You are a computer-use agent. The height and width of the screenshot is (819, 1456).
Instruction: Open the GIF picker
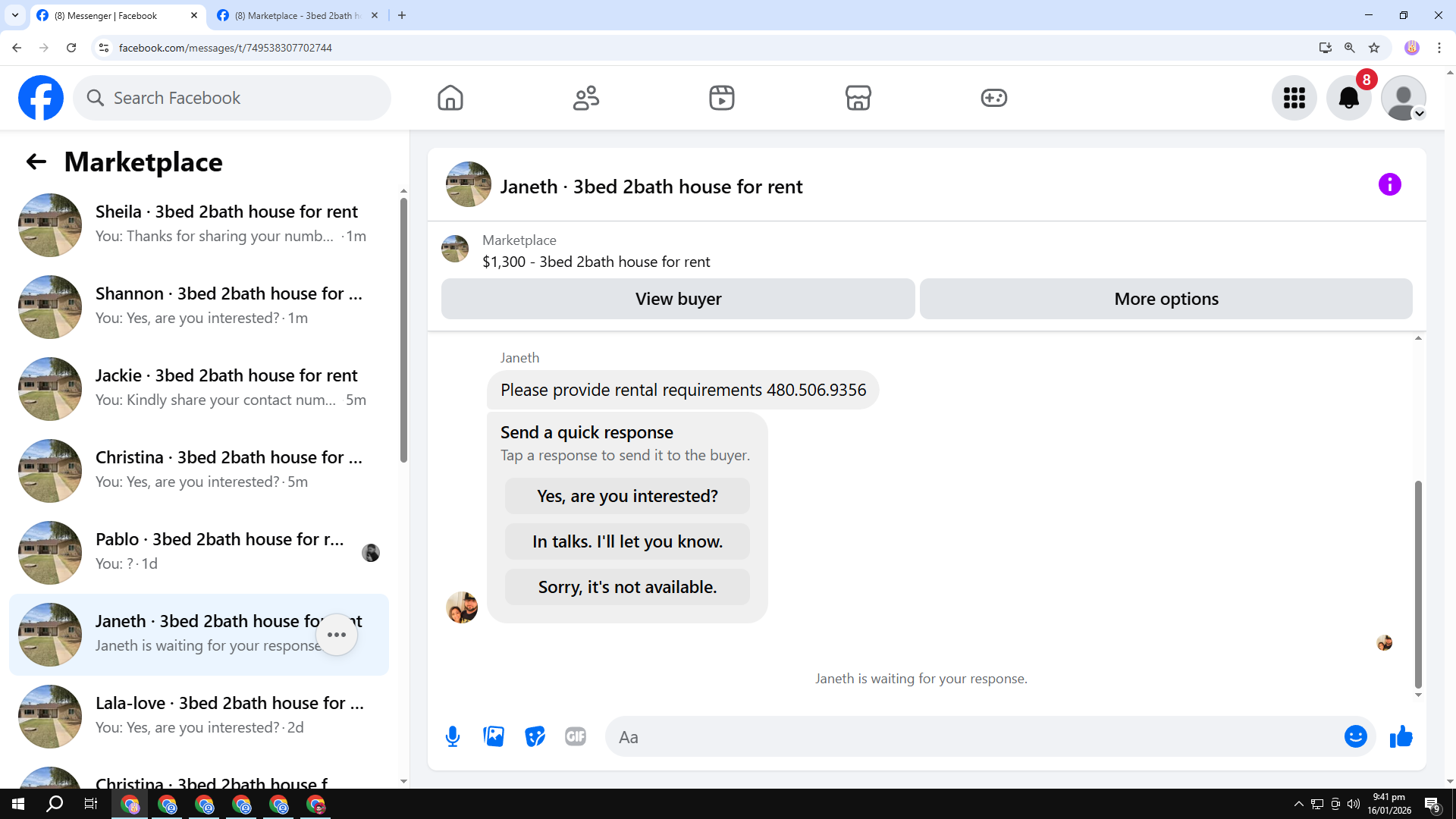coord(576,736)
